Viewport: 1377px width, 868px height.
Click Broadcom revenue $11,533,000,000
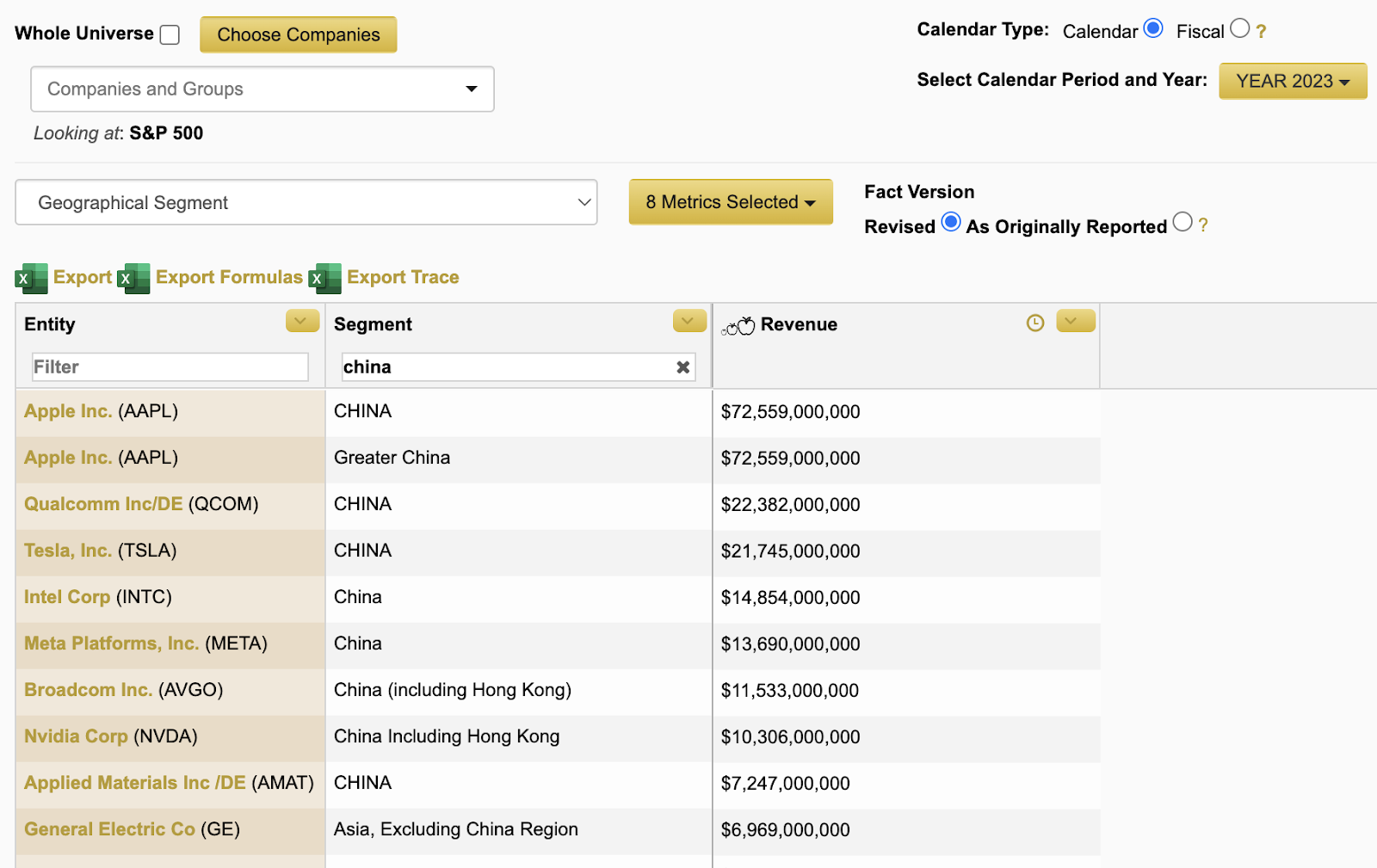point(790,691)
